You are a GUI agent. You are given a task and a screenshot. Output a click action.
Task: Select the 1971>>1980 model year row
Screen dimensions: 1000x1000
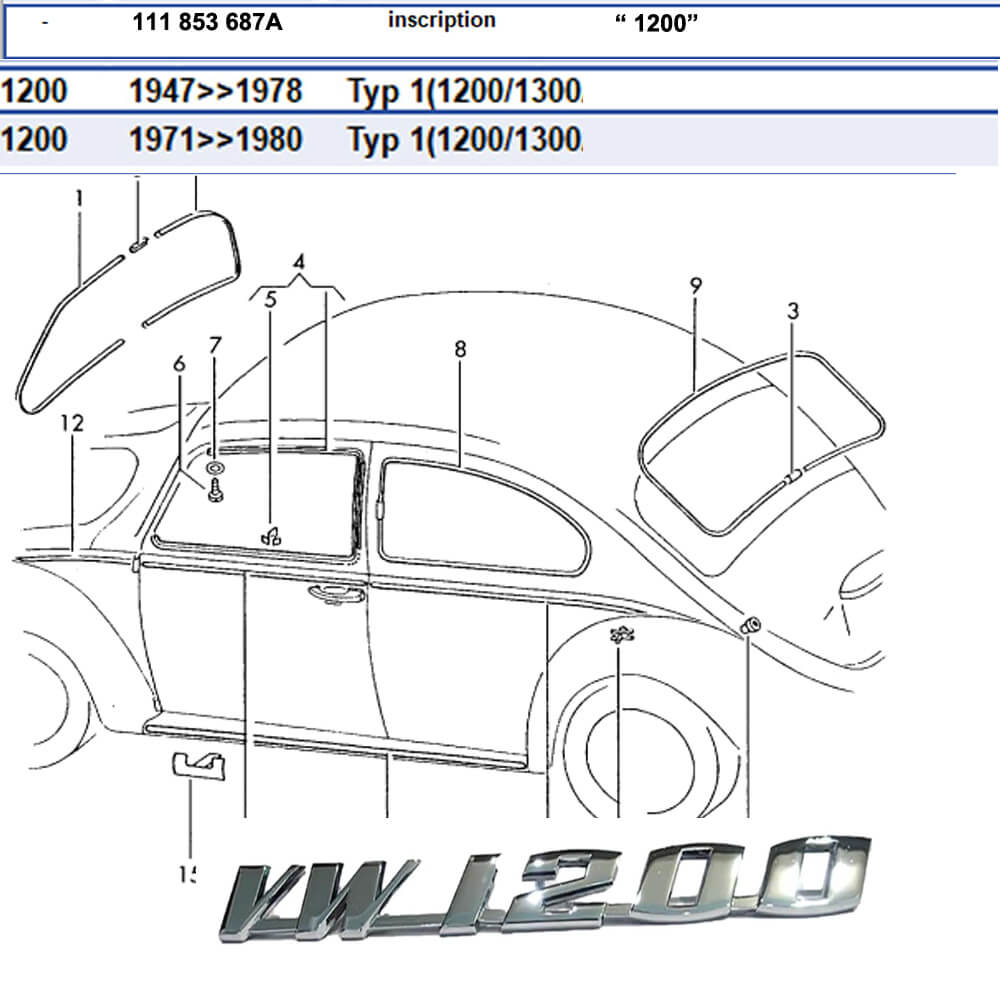(215, 138)
